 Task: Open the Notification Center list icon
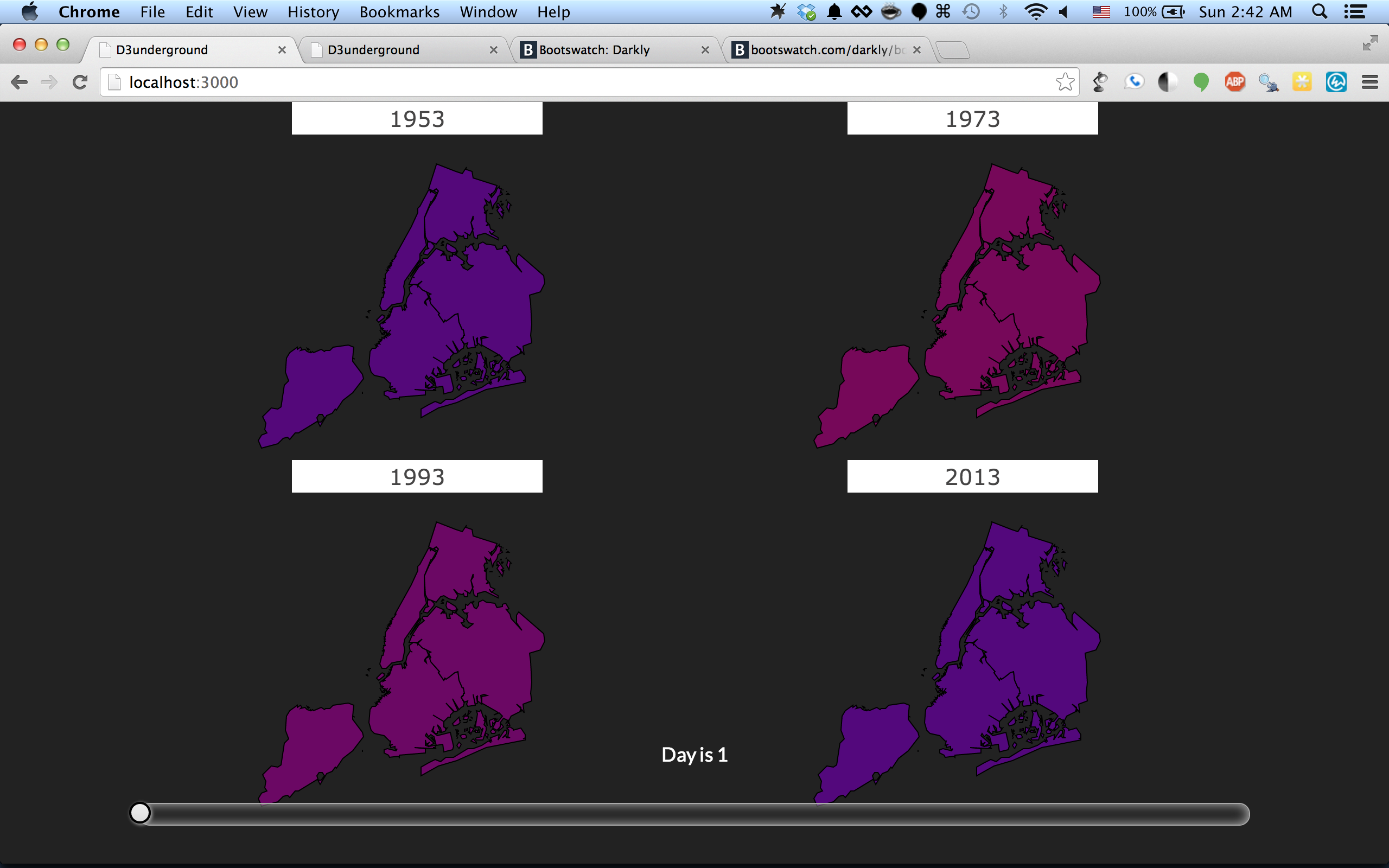1355,11
